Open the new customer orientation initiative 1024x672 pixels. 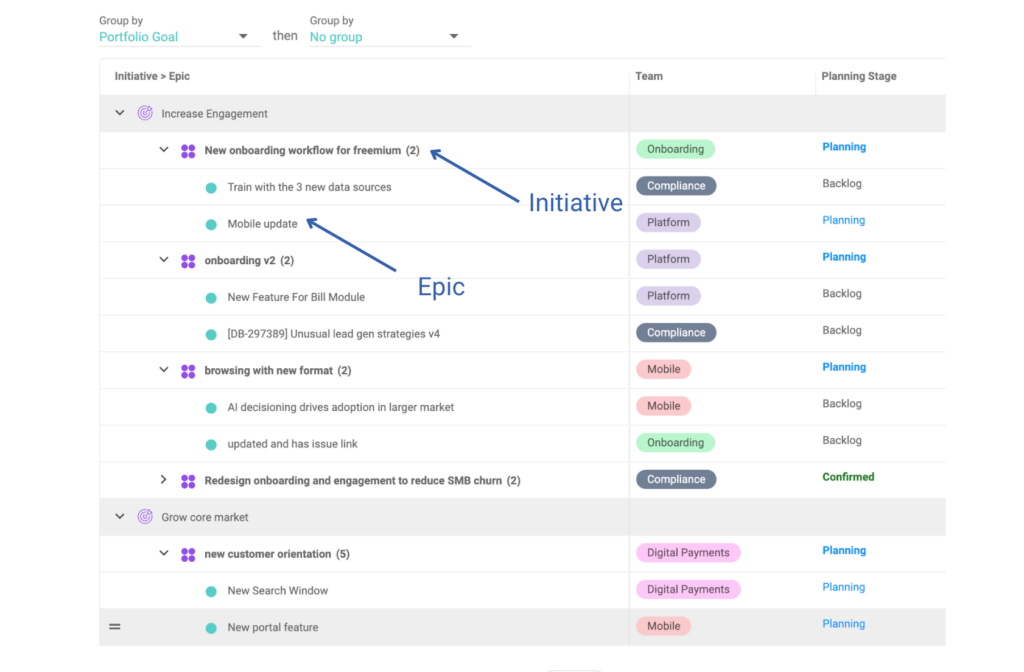pos(277,554)
